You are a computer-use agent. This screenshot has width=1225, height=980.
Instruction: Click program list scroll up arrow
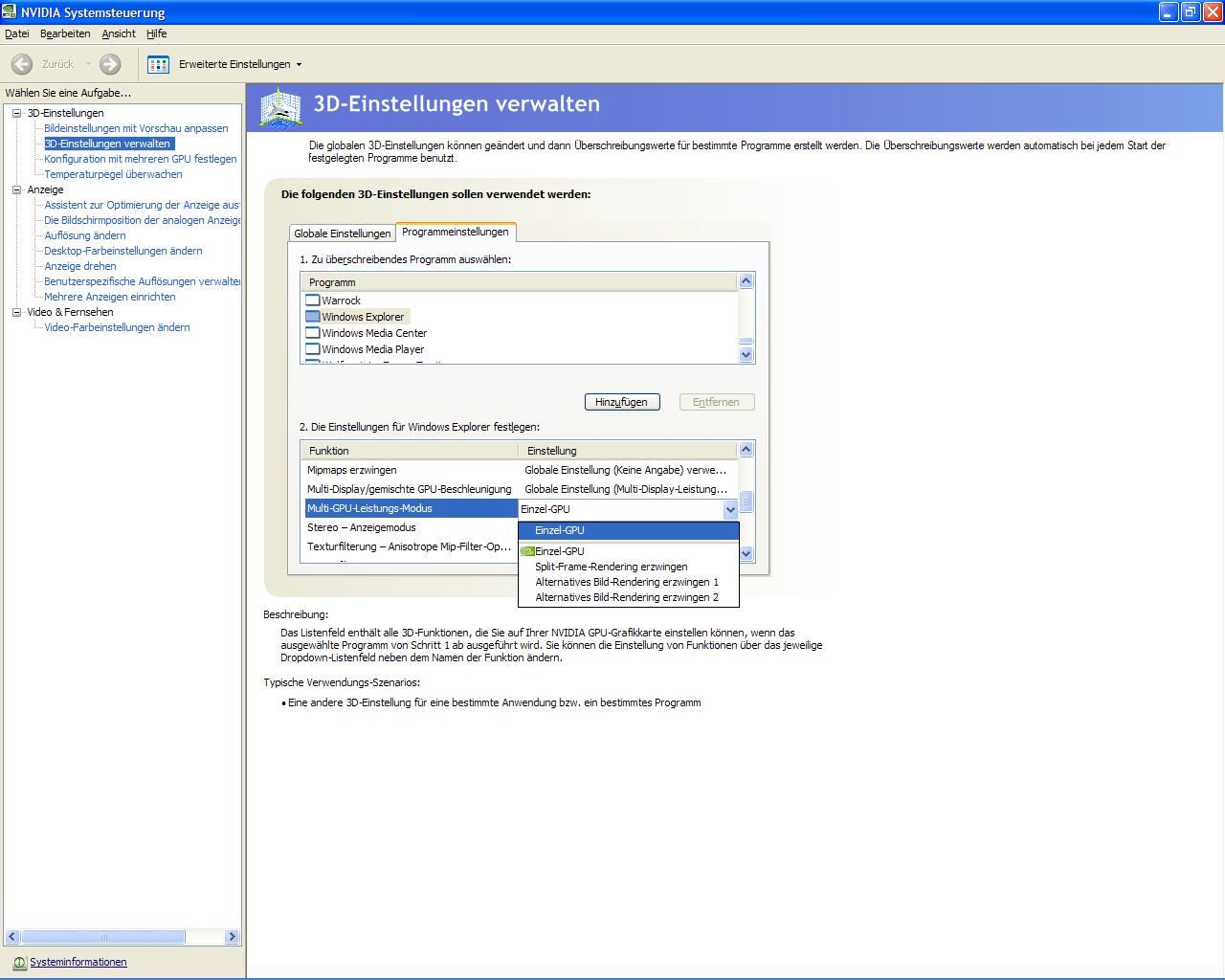[x=746, y=281]
